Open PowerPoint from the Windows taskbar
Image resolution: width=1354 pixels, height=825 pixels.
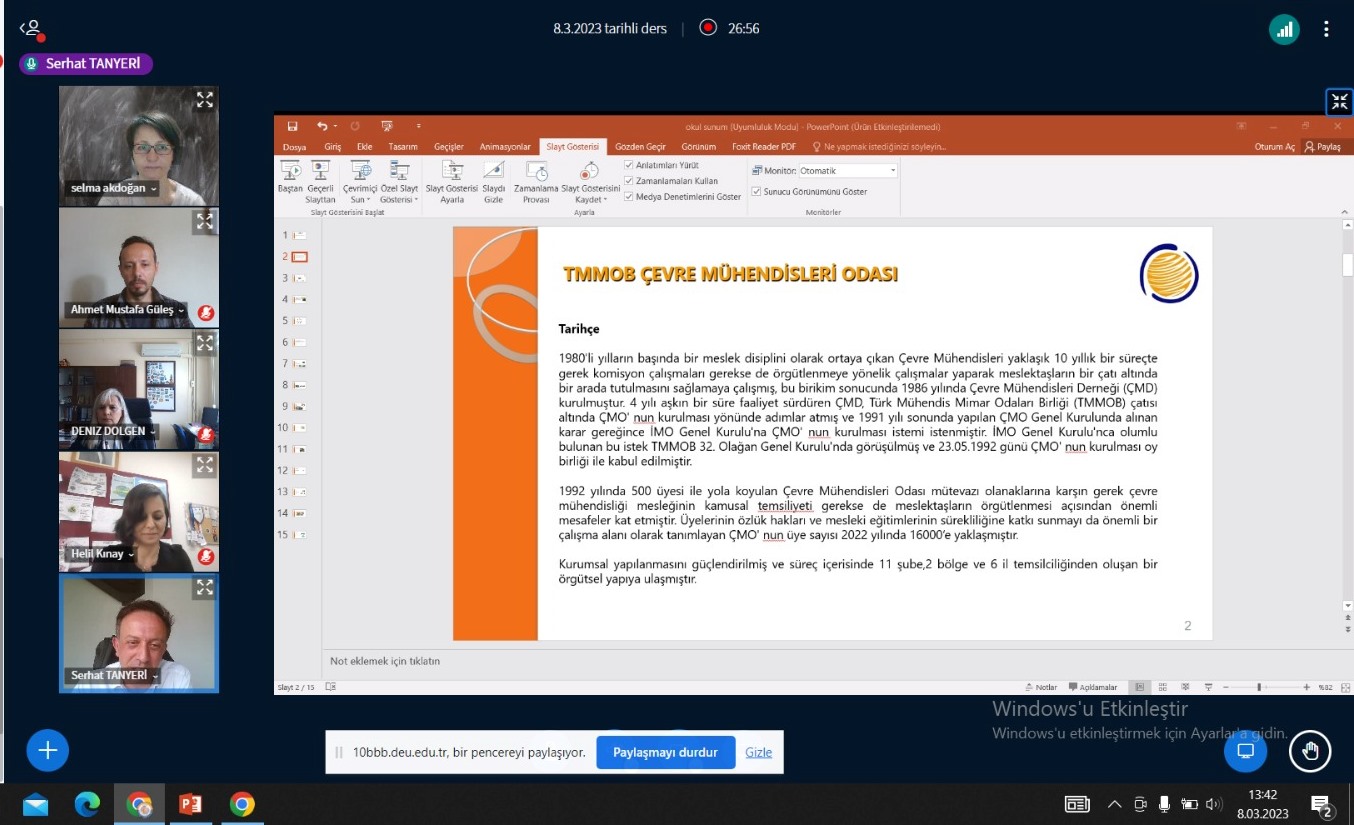tap(190, 804)
